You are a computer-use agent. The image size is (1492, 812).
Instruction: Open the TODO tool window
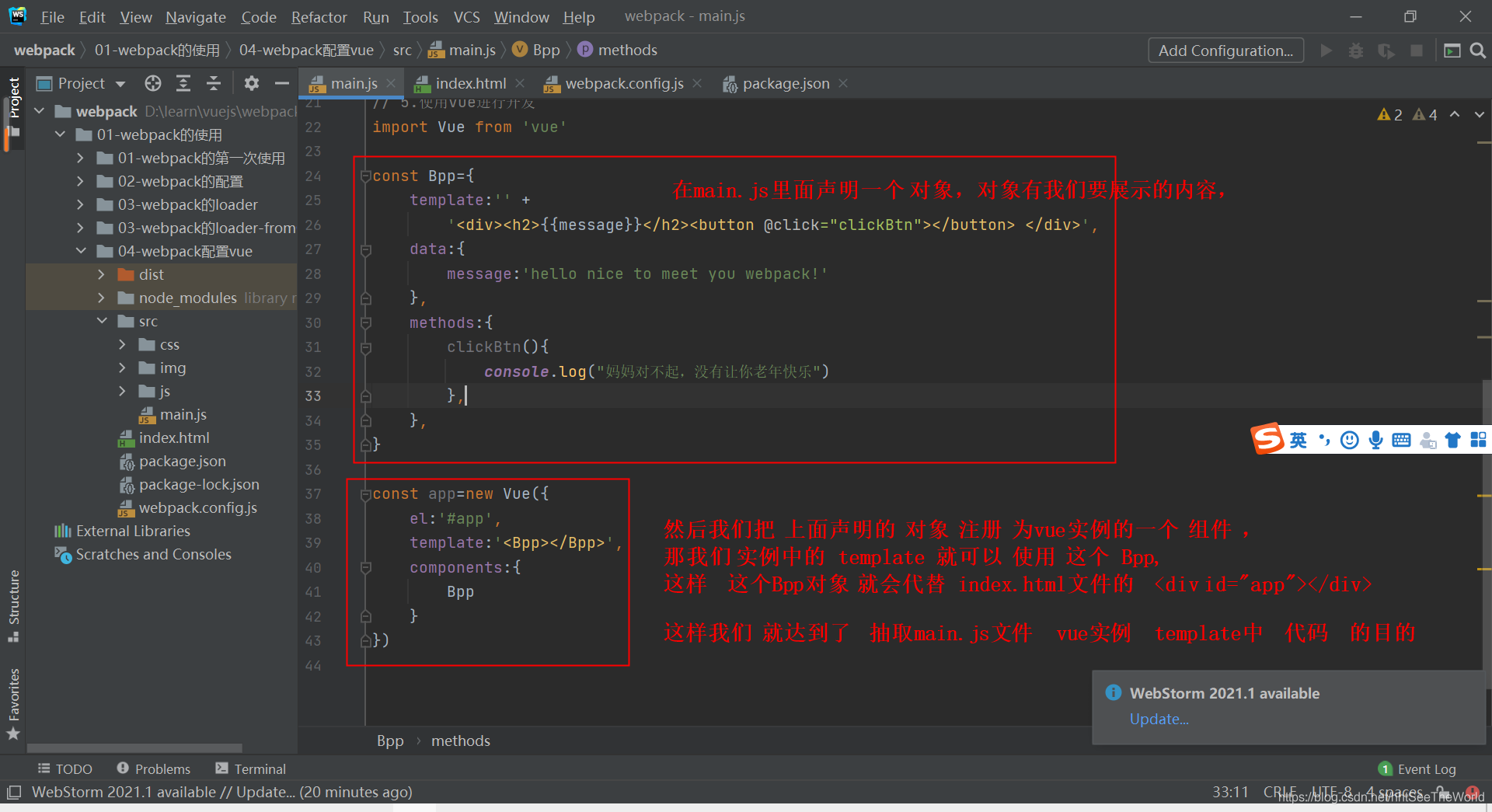pos(65,768)
